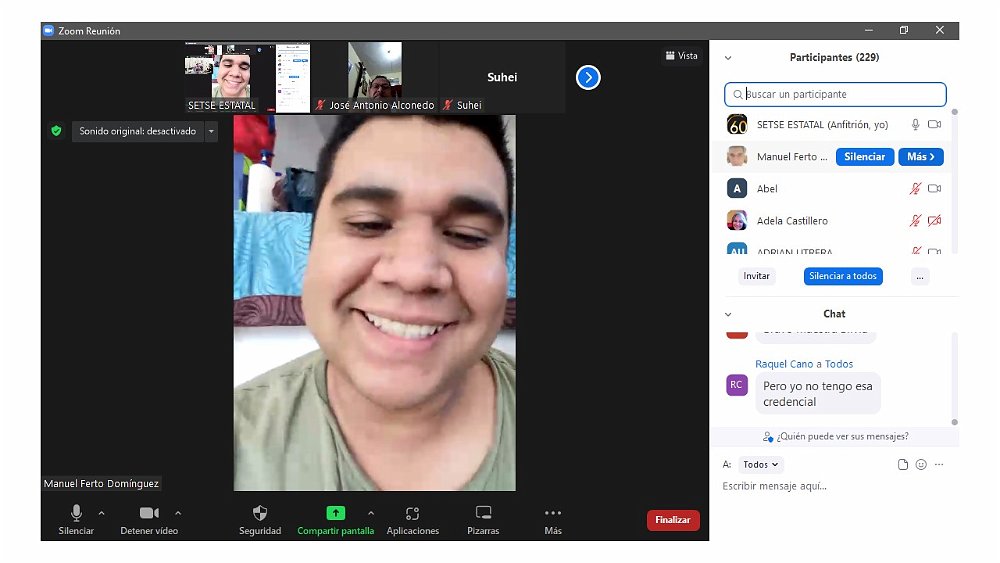The width and height of the screenshot is (1000, 563).
Task: Toggle camera with Detener vídeo
Action: pyautogui.click(x=149, y=513)
